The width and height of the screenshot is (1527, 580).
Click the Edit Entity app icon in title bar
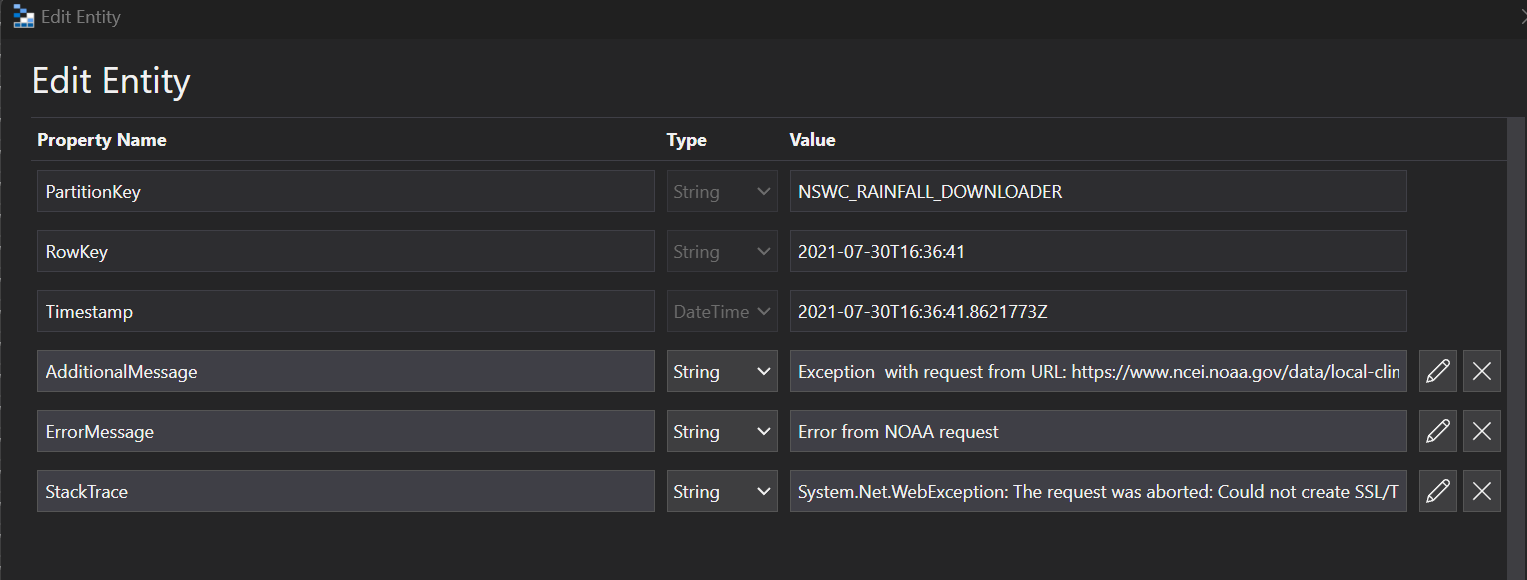click(23, 17)
